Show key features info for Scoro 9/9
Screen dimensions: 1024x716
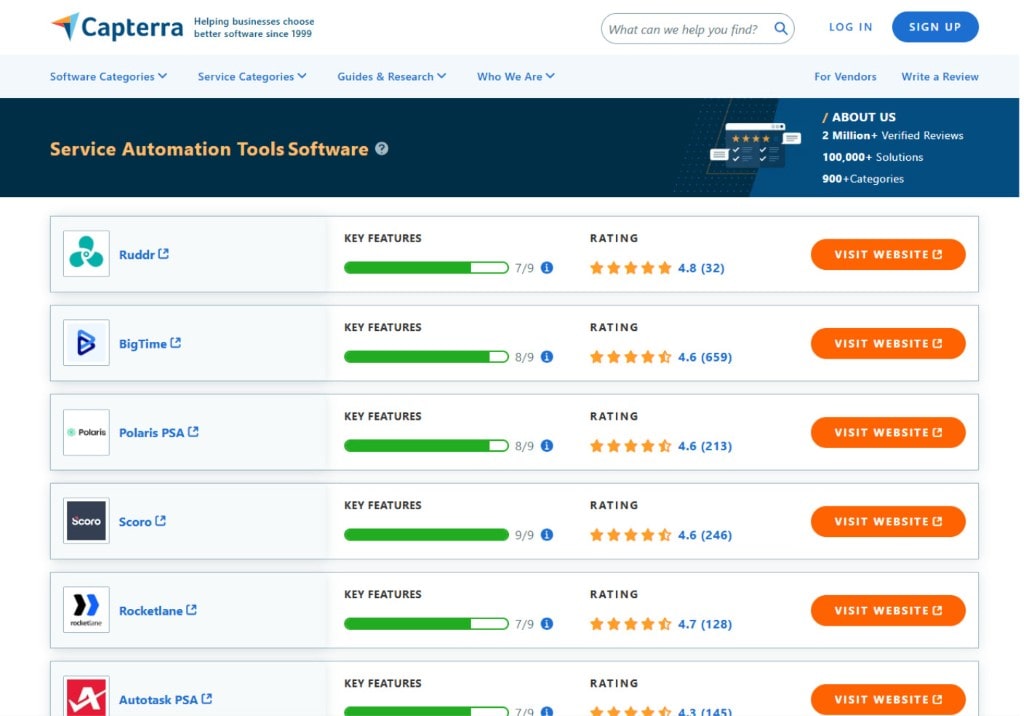click(547, 535)
